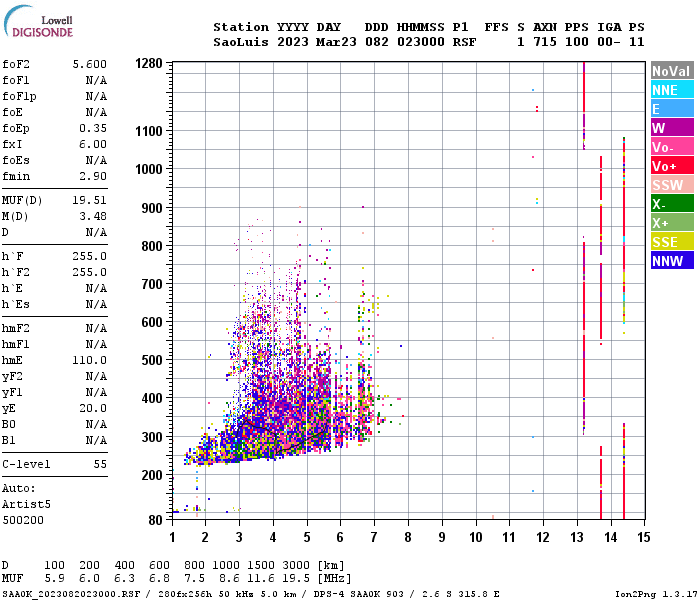Click the foF1 N/A value
This screenshot has height=600, width=700.
pos(96,80)
